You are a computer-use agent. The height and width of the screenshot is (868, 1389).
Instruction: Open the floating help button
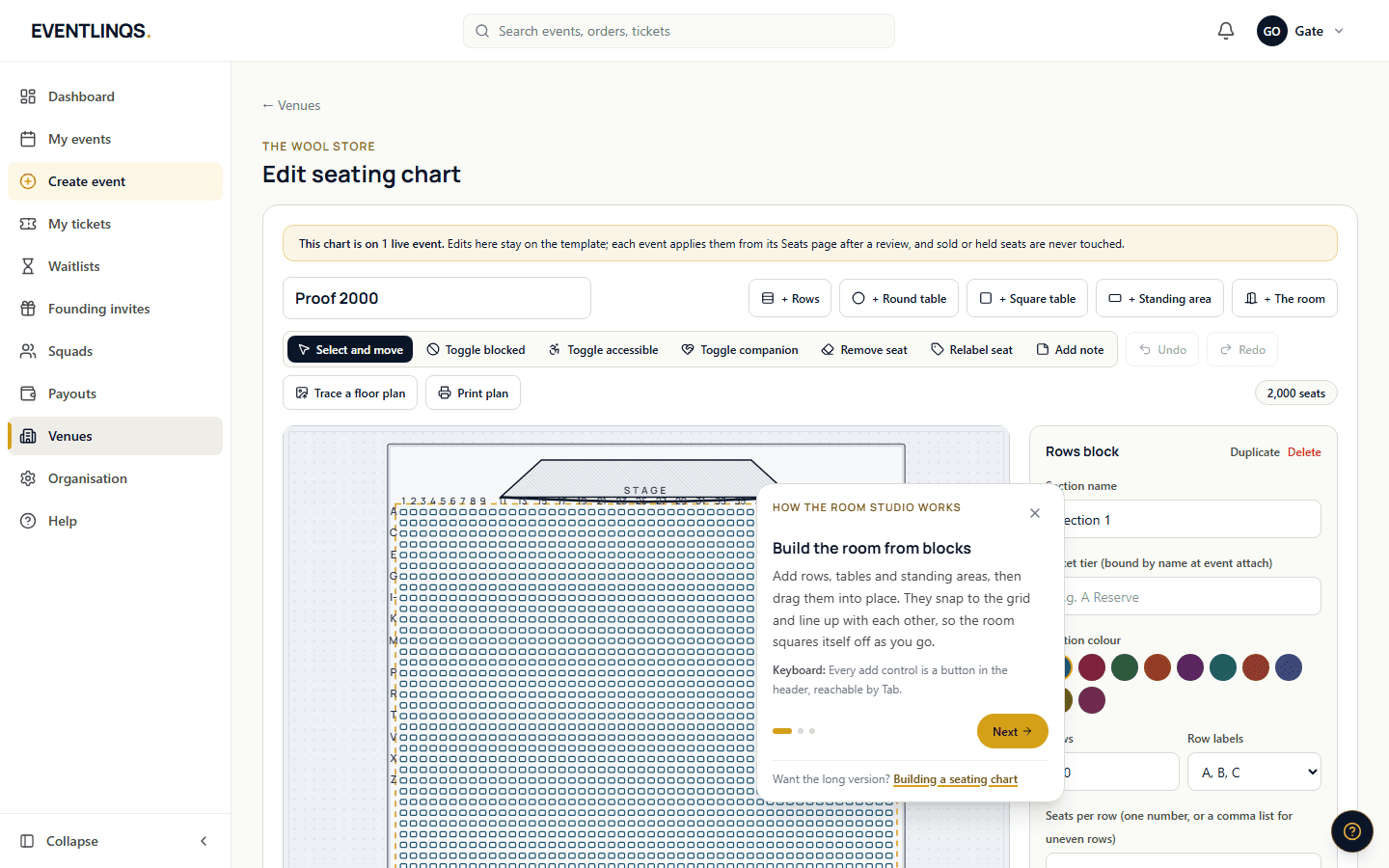1352,831
